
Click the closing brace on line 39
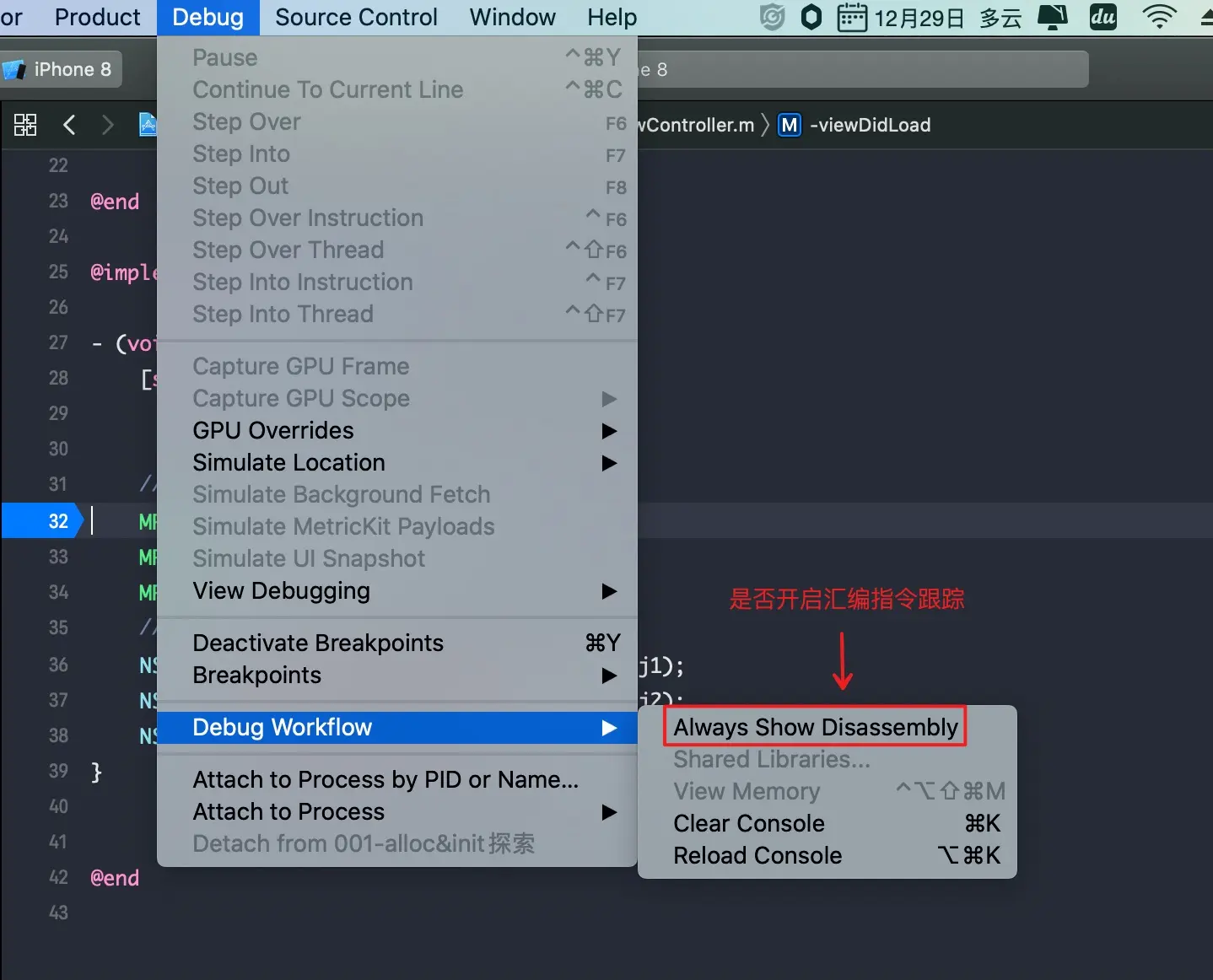96,772
